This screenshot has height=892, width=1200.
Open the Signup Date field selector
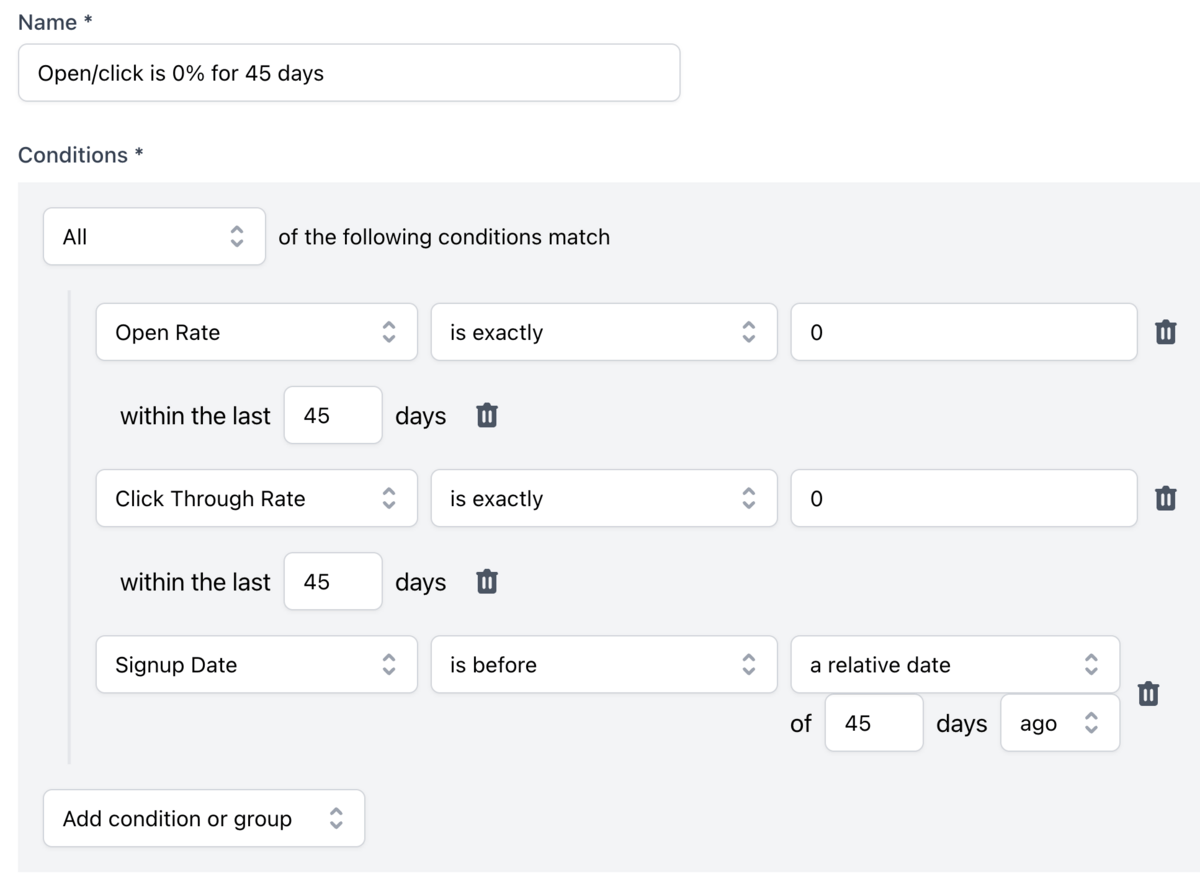click(x=256, y=665)
